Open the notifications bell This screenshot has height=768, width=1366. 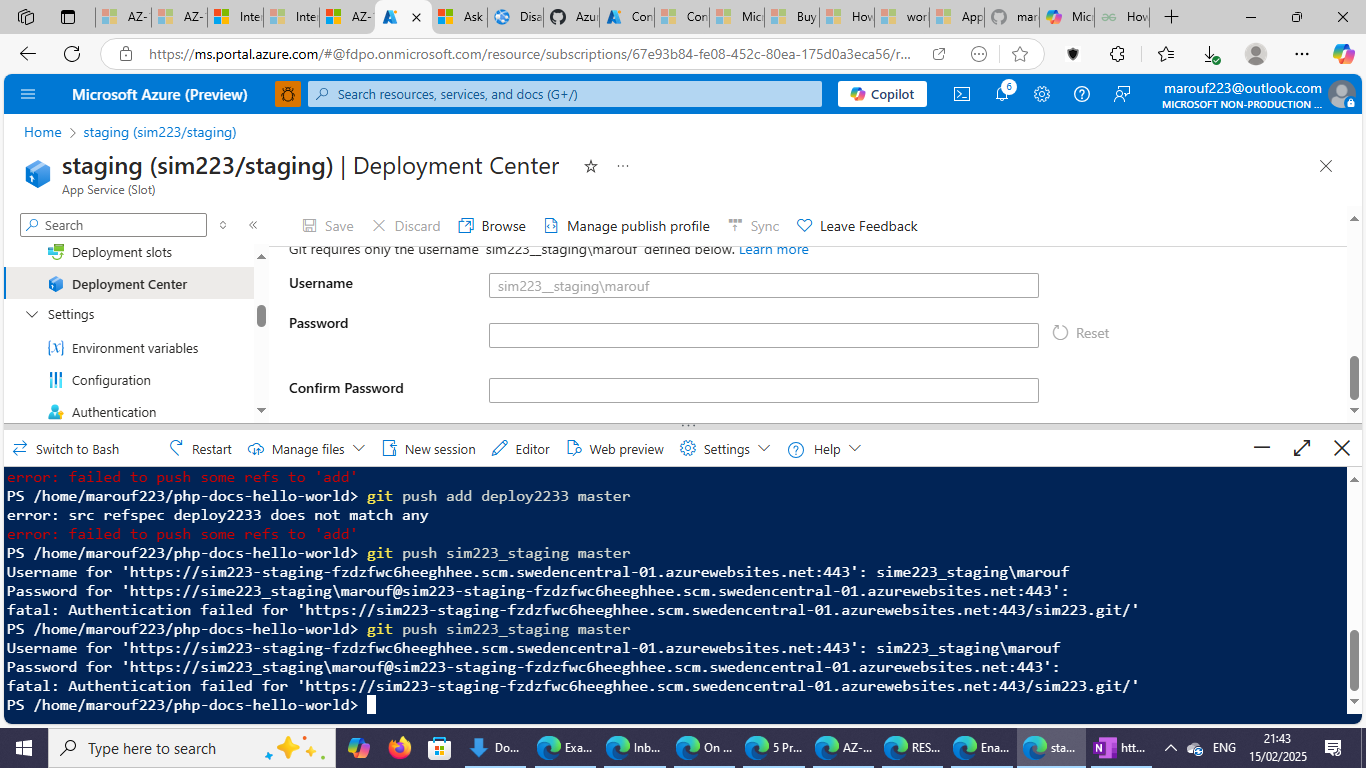[x=1002, y=94]
